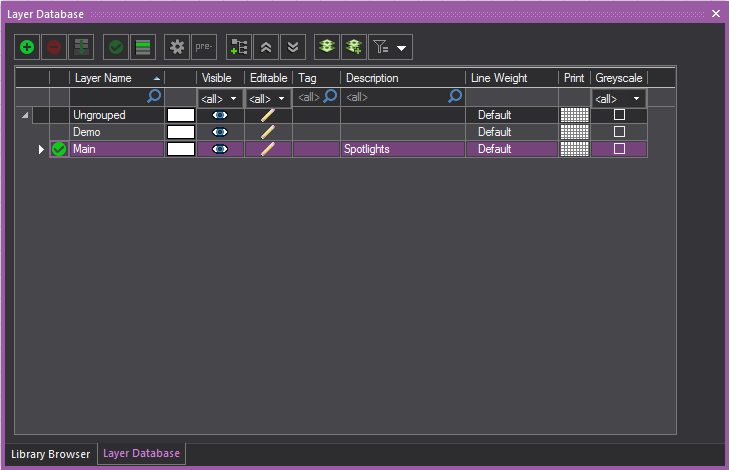Click the collapse all double-chevron up icon
Screen dimensions: 729x470
(x=265, y=47)
